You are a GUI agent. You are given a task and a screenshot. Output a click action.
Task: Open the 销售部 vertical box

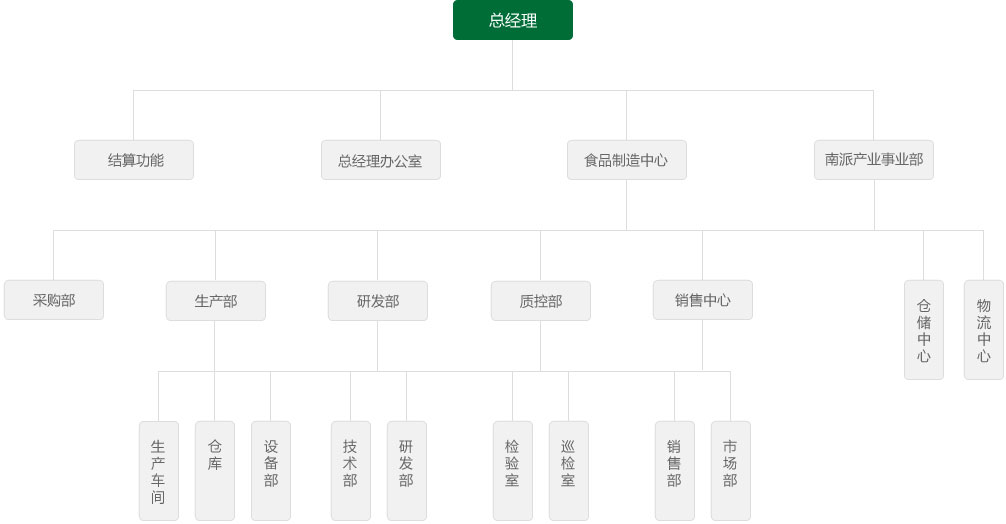point(674,470)
